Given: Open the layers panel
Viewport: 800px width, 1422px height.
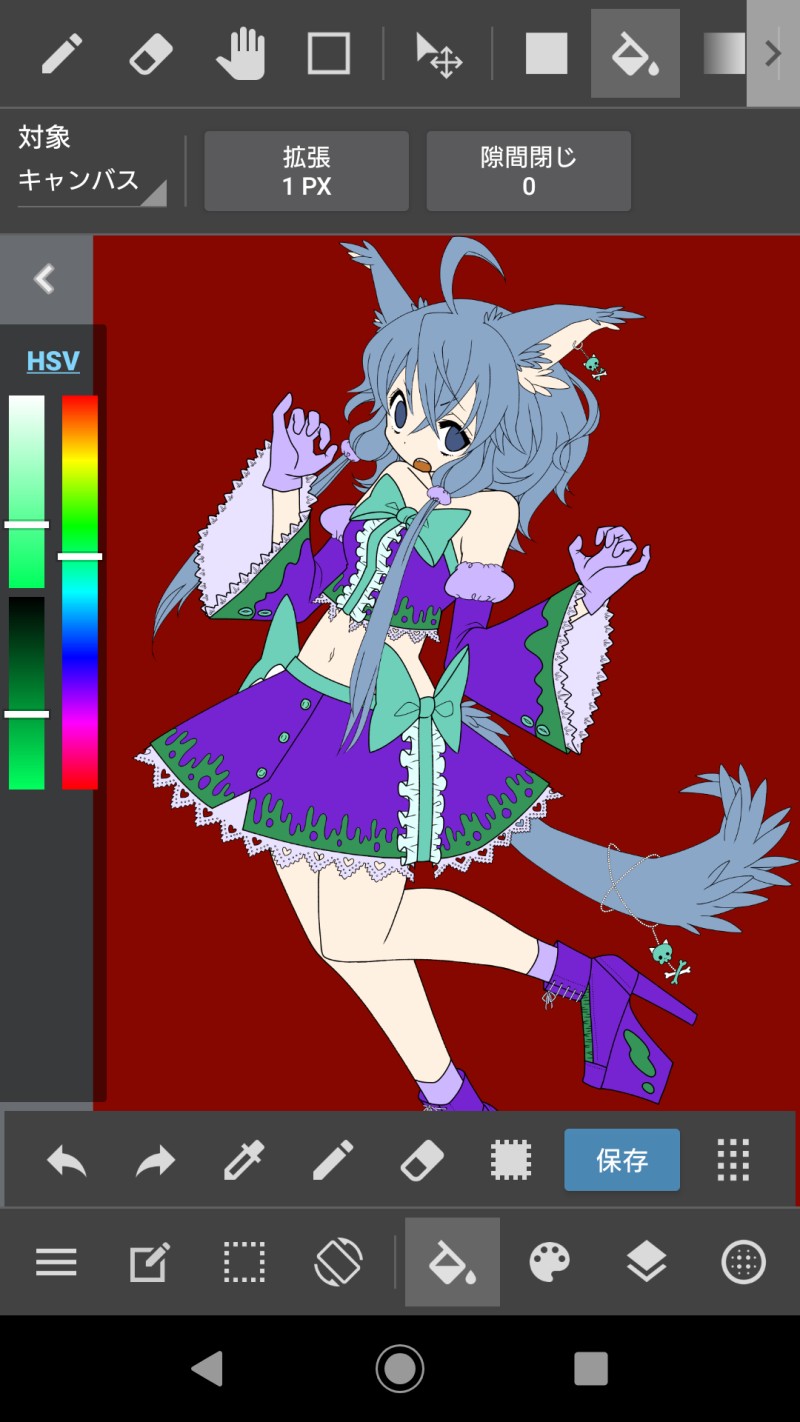Looking at the screenshot, I should tap(647, 1262).
